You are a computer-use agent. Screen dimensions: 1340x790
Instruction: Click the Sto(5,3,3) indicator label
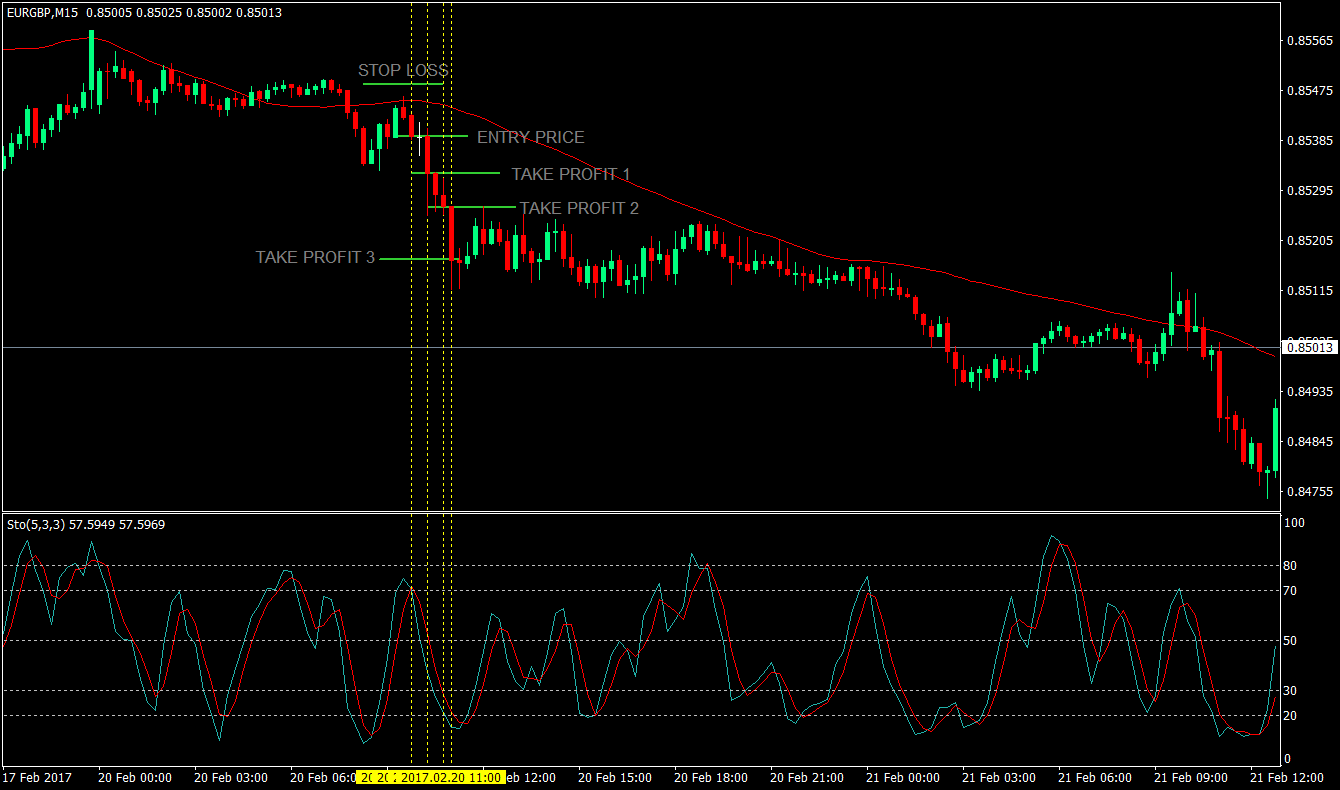pos(35,524)
